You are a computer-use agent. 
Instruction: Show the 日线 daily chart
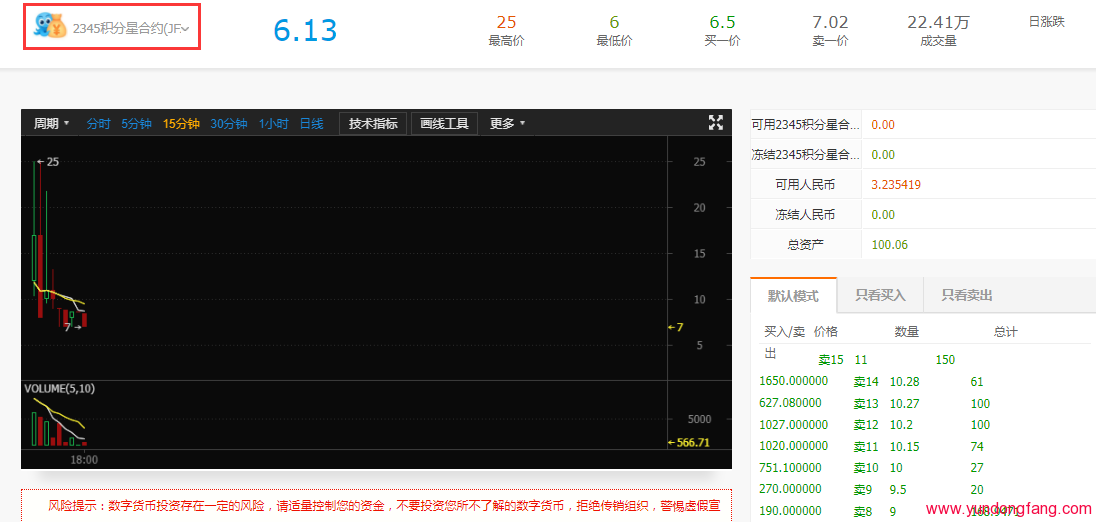point(311,124)
